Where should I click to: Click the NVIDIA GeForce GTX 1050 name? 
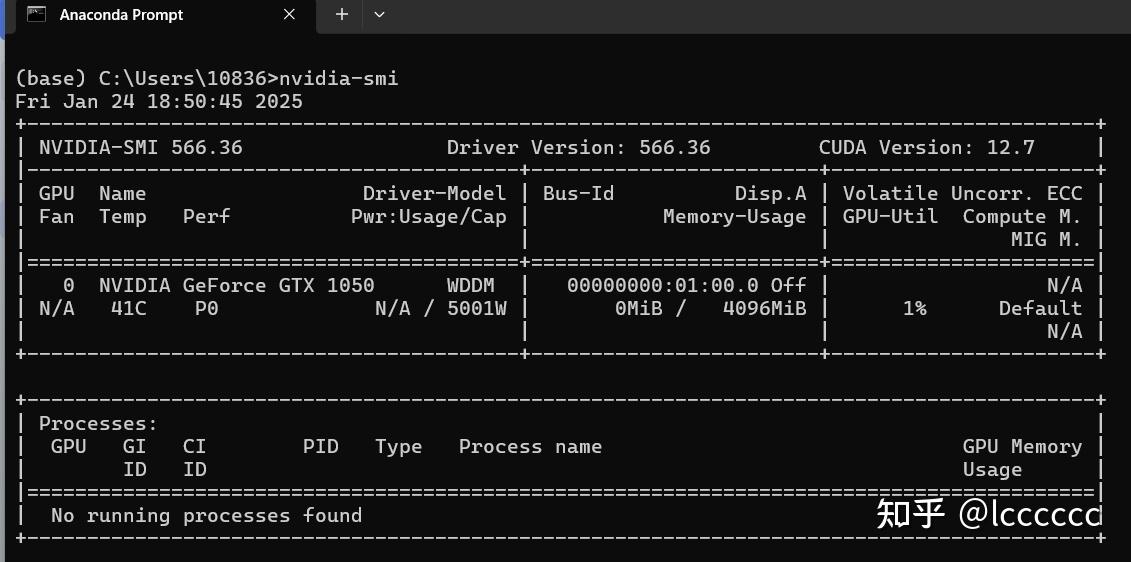pos(237,286)
